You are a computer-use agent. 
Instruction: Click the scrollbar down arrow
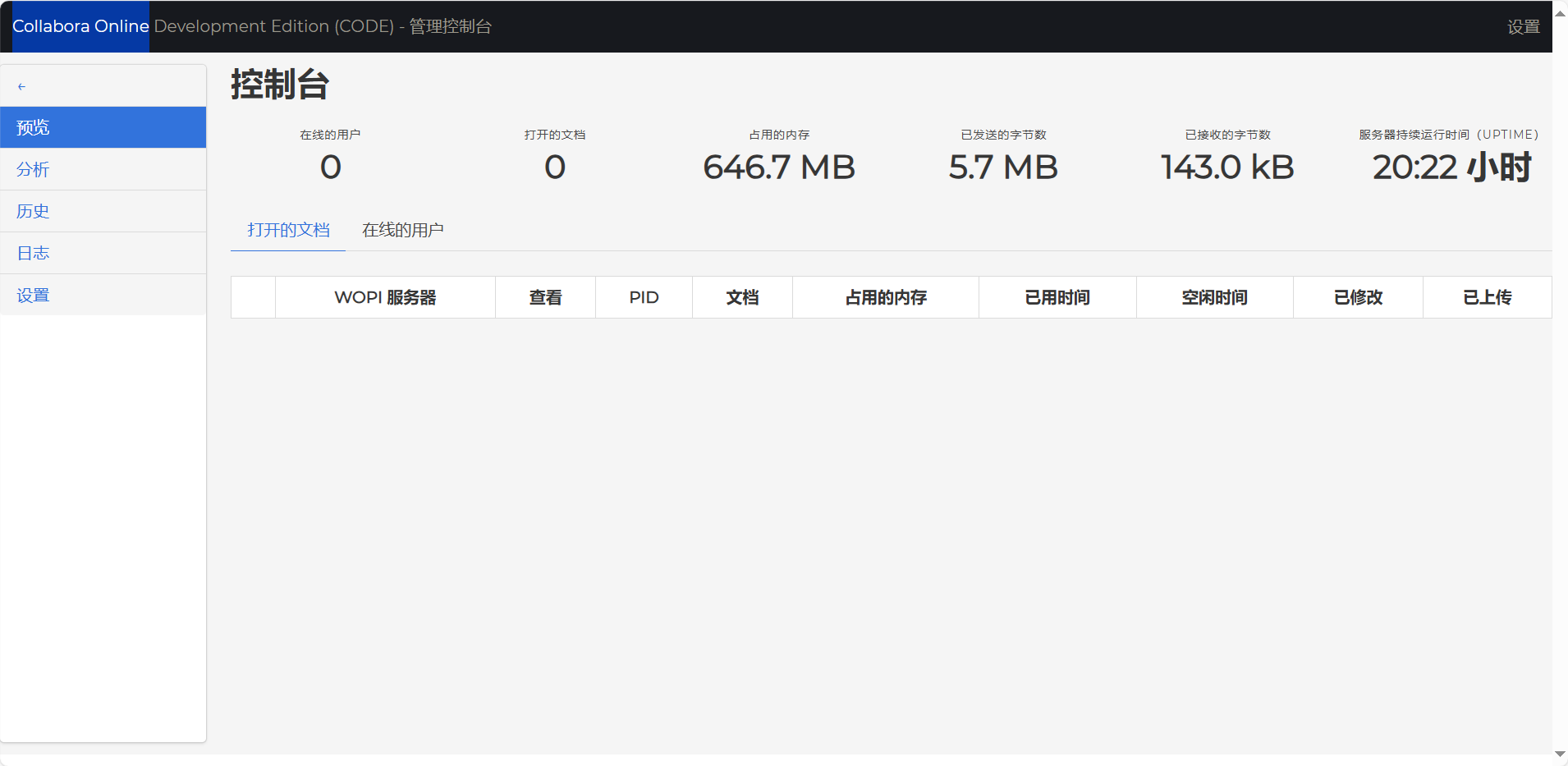[x=1560, y=754]
